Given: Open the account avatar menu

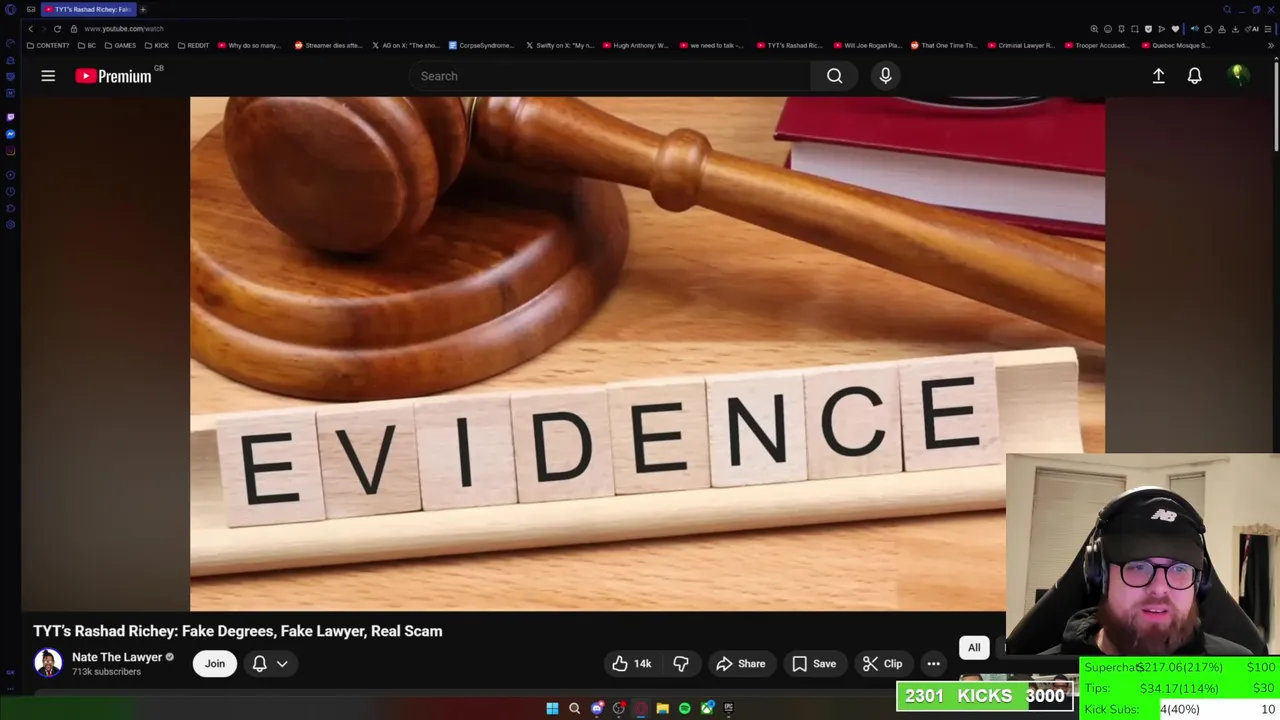Looking at the screenshot, I should (1238, 75).
